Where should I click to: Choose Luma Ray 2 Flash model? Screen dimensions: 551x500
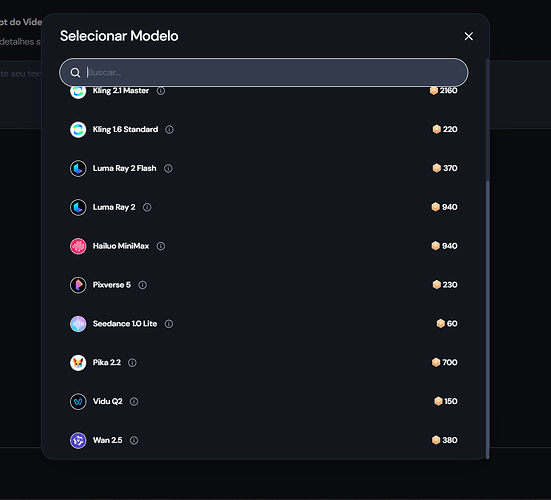[264, 168]
